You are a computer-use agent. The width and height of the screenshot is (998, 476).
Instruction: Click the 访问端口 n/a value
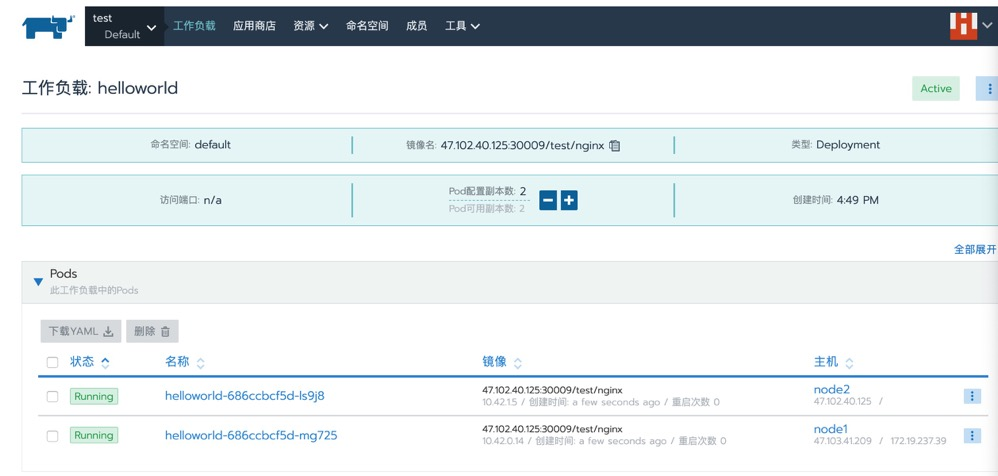(x=213, y=200)
